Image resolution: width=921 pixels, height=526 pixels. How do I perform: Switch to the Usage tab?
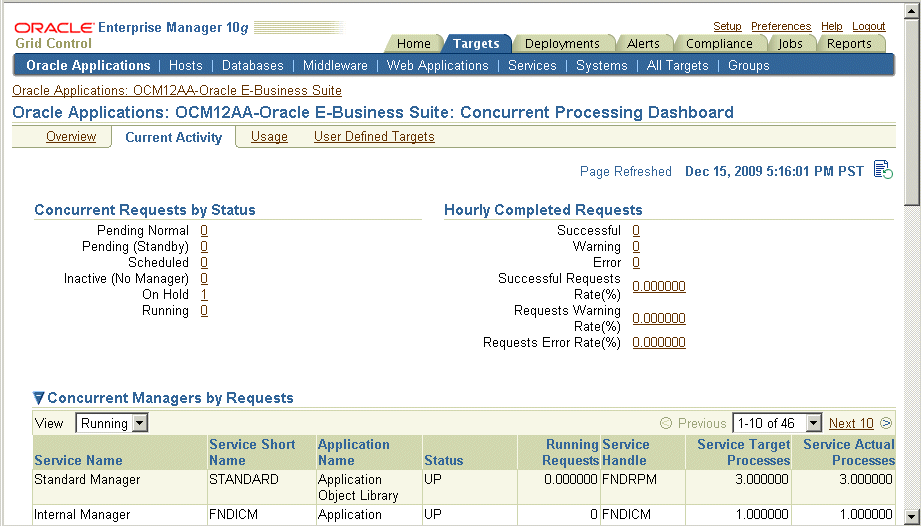click(x=269, y=137)
